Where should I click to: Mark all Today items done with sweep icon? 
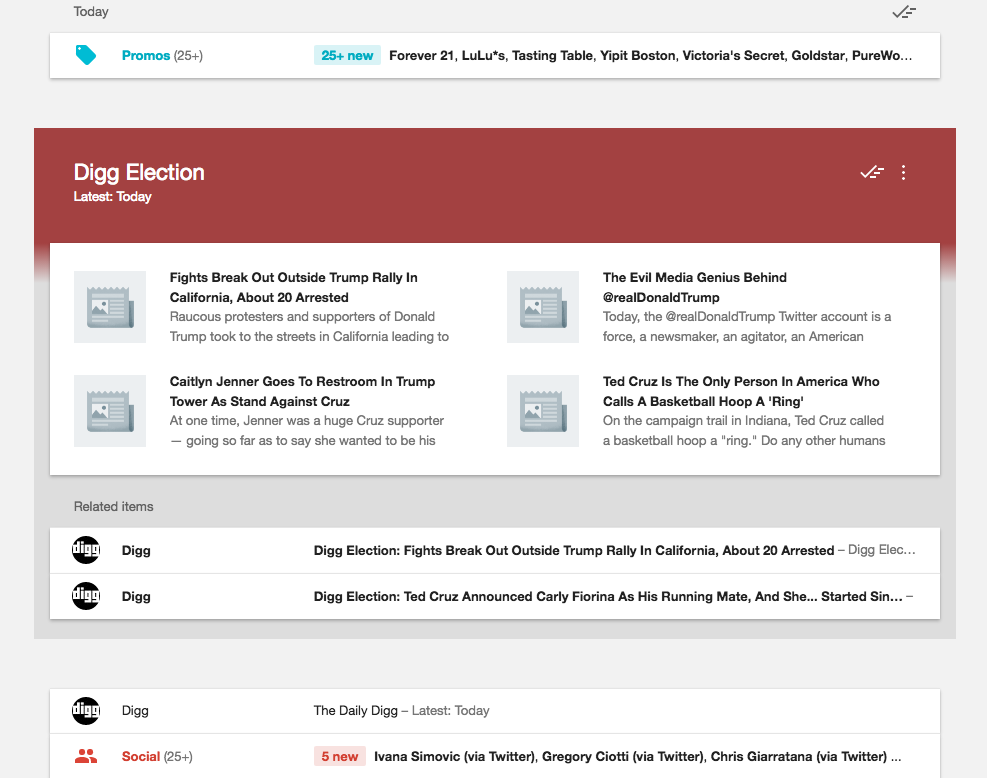click(904, 11)
